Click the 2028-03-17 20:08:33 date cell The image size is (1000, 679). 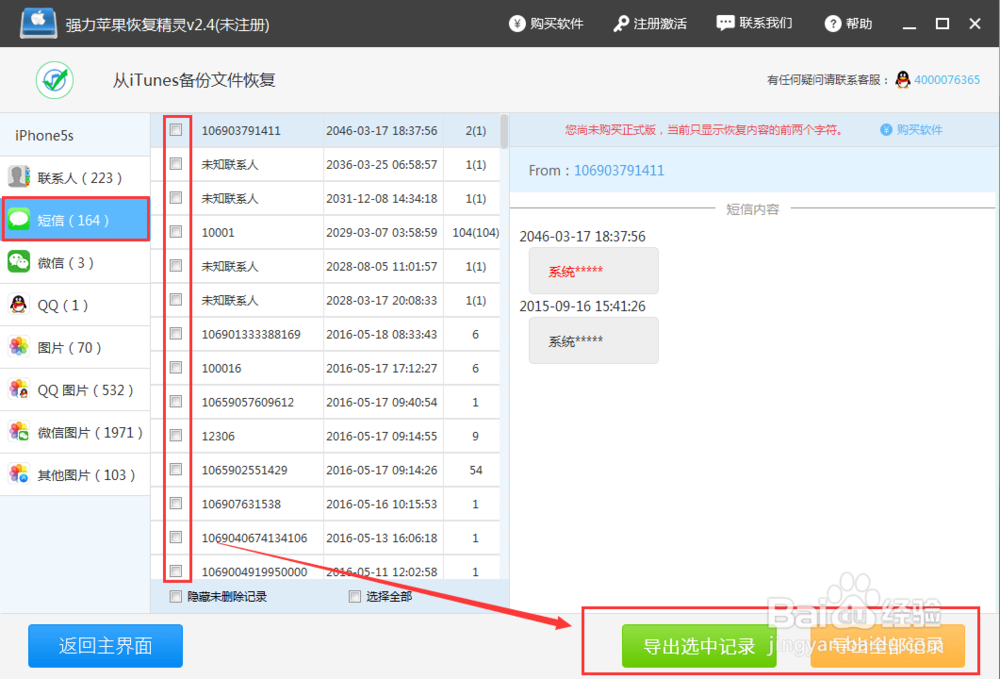382,300
